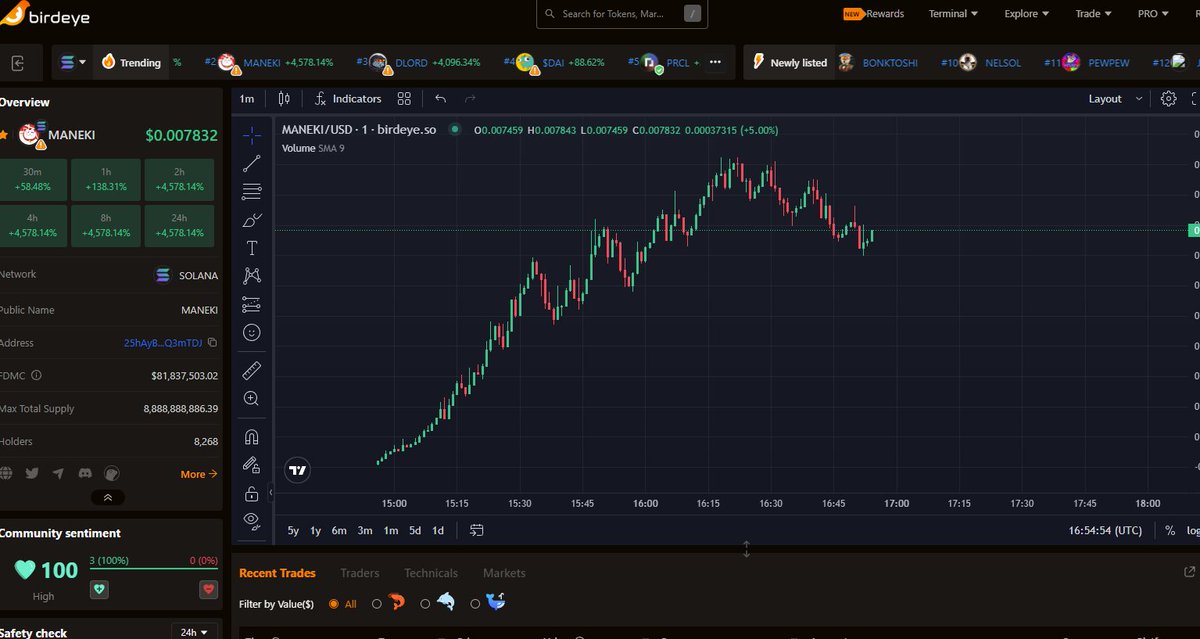This screenshot has height=639, width=1200.
Task: Set chart range to 5y
Action: [293, 530]
